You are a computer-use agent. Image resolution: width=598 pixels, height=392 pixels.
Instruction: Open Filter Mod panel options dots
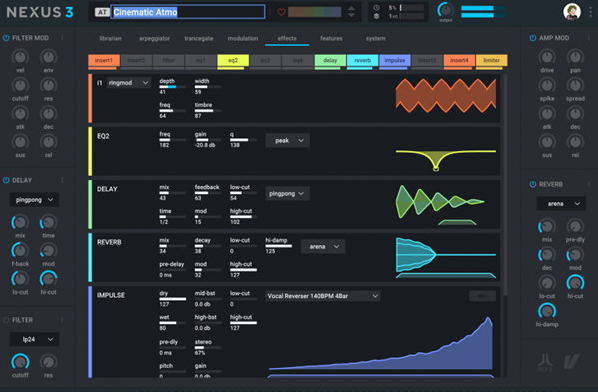[62, 38]
